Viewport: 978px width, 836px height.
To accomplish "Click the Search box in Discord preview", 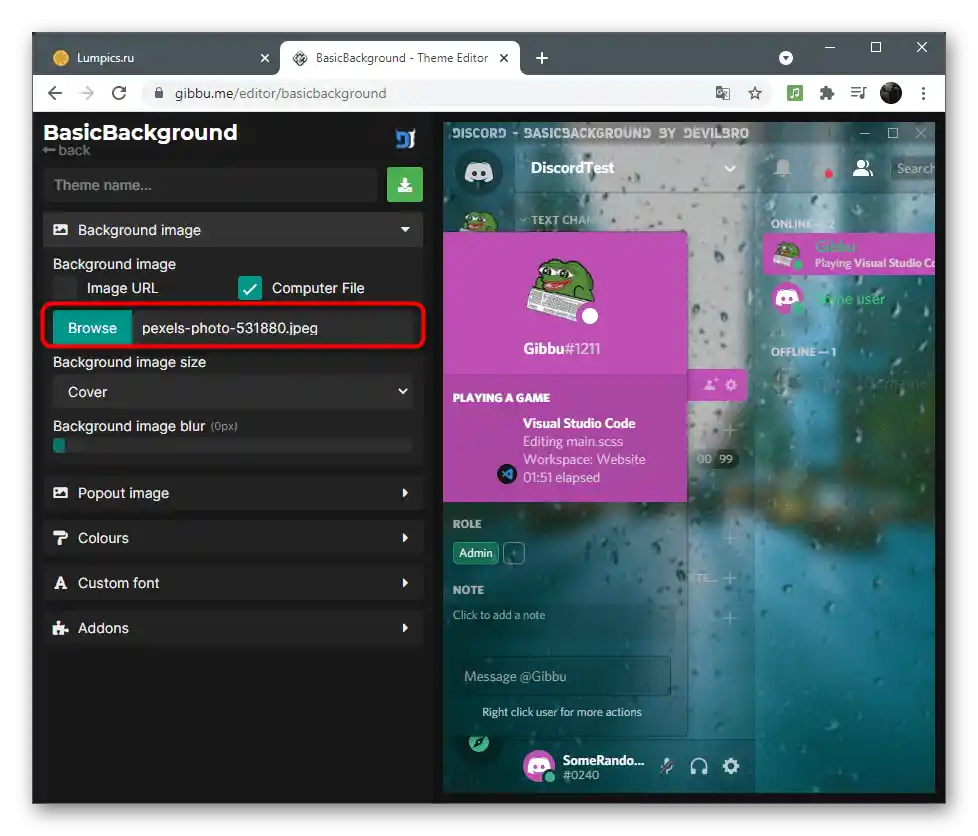I will pyautogui.click(x=914, y=168).
